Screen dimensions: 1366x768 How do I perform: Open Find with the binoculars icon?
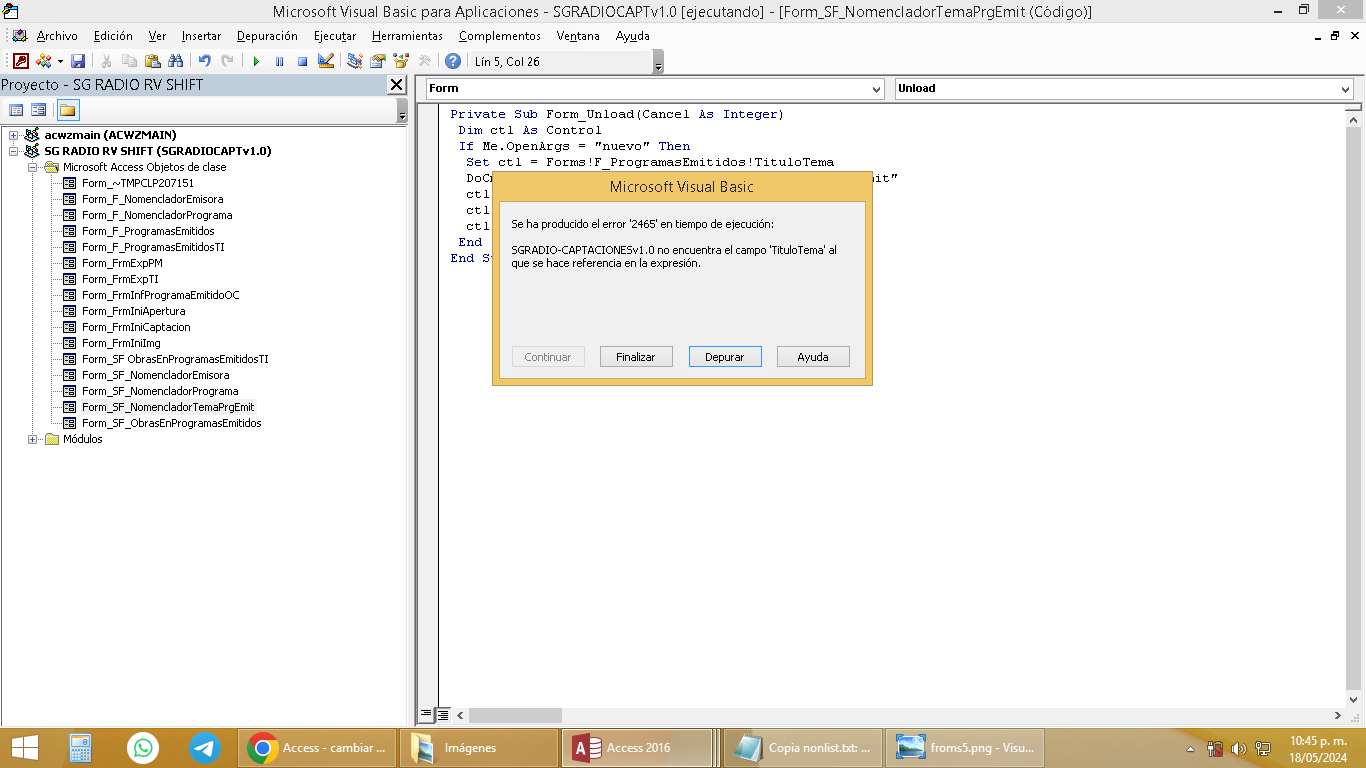[176, 61]
